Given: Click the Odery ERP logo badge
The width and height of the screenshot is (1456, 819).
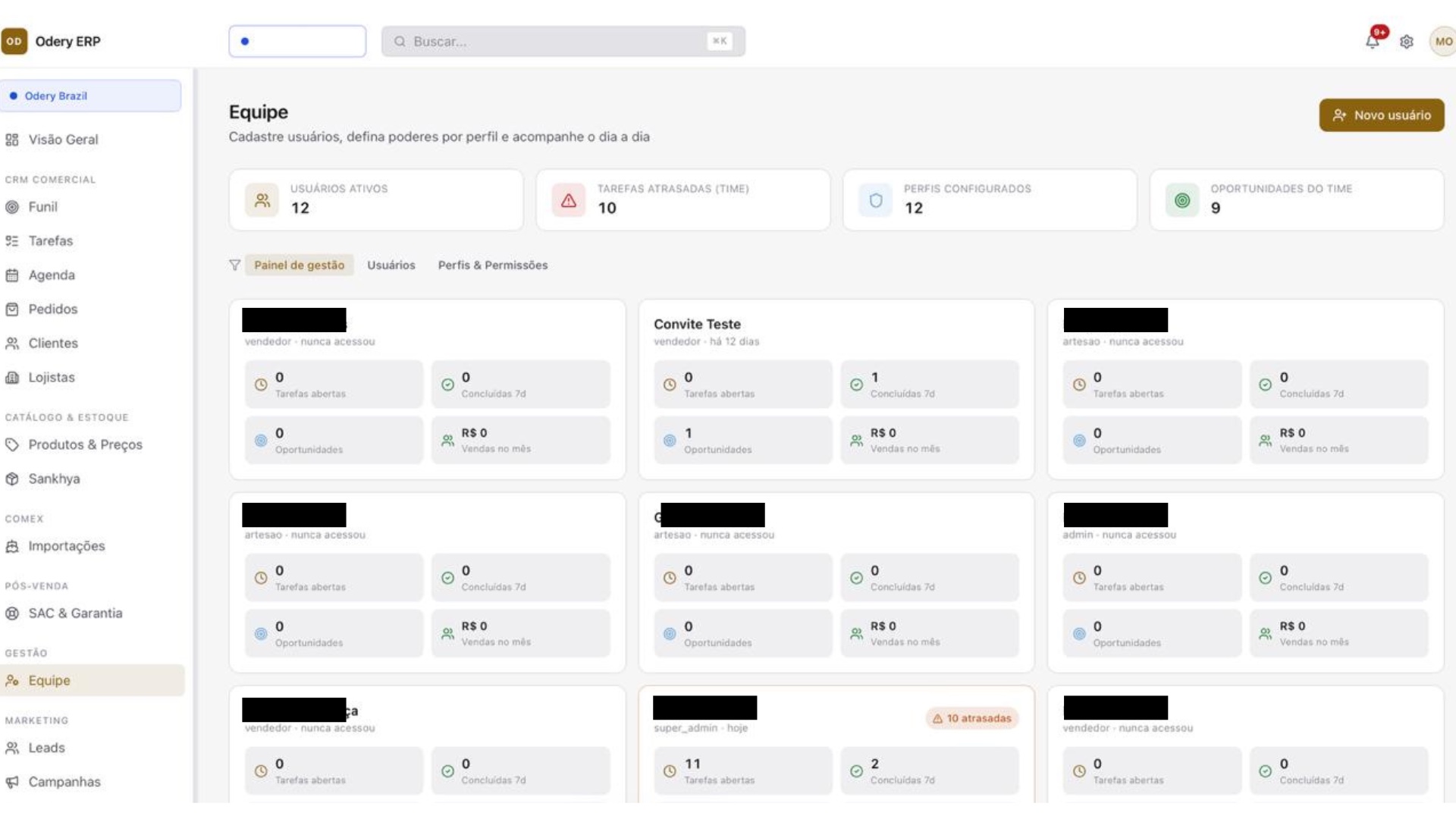Looking at the screenshot, I should pos(14,41).
